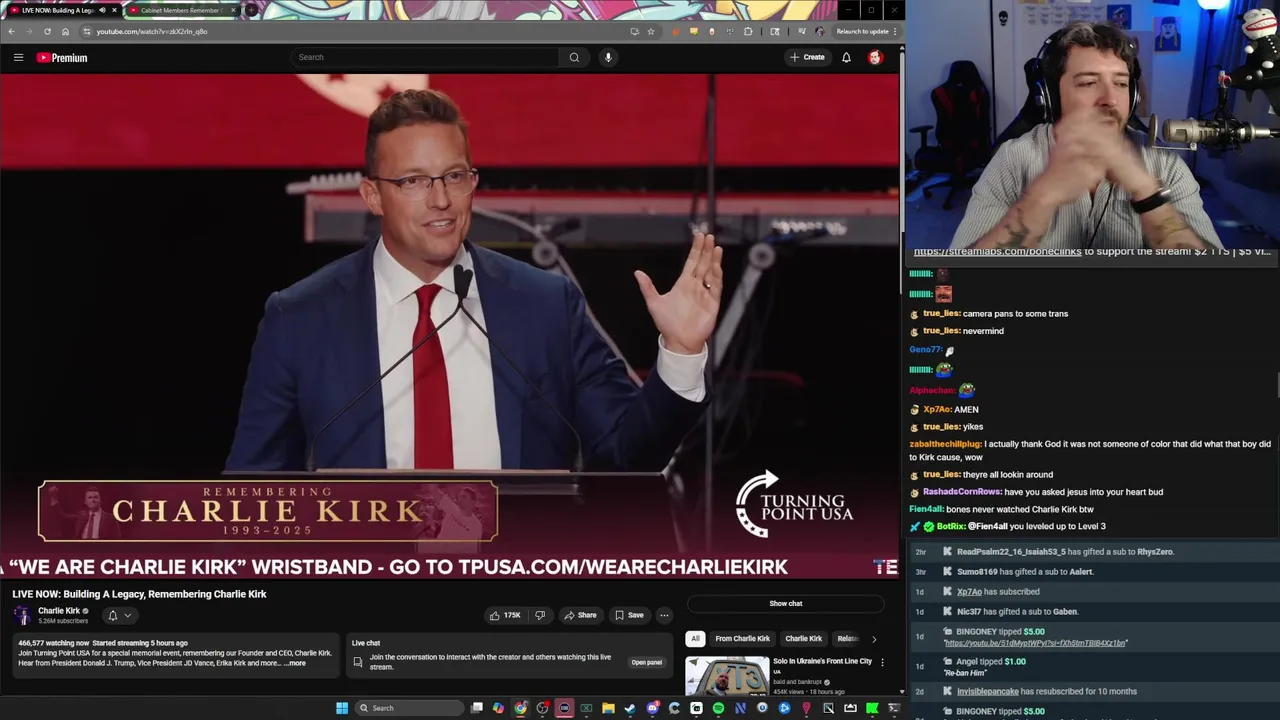This screenshot has width=1280, height=720.
Task: Start voice search with the microphone icon
Action: click(608, 57)
